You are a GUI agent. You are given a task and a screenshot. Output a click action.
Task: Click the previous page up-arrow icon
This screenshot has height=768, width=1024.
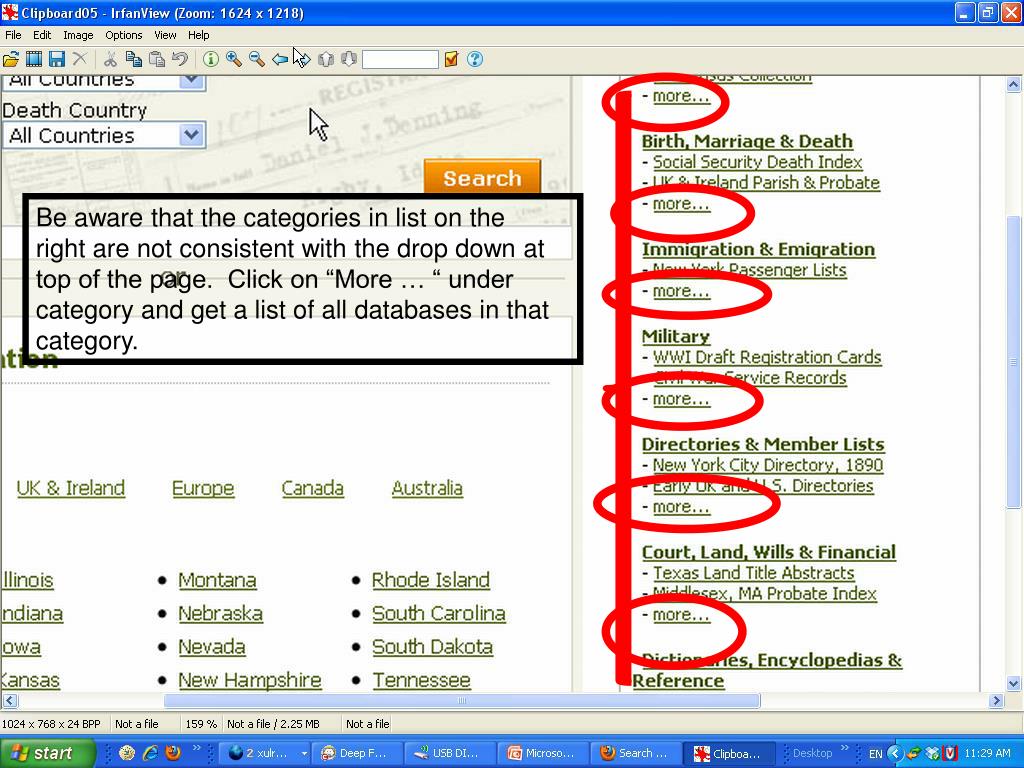click(x=326, y=59)
